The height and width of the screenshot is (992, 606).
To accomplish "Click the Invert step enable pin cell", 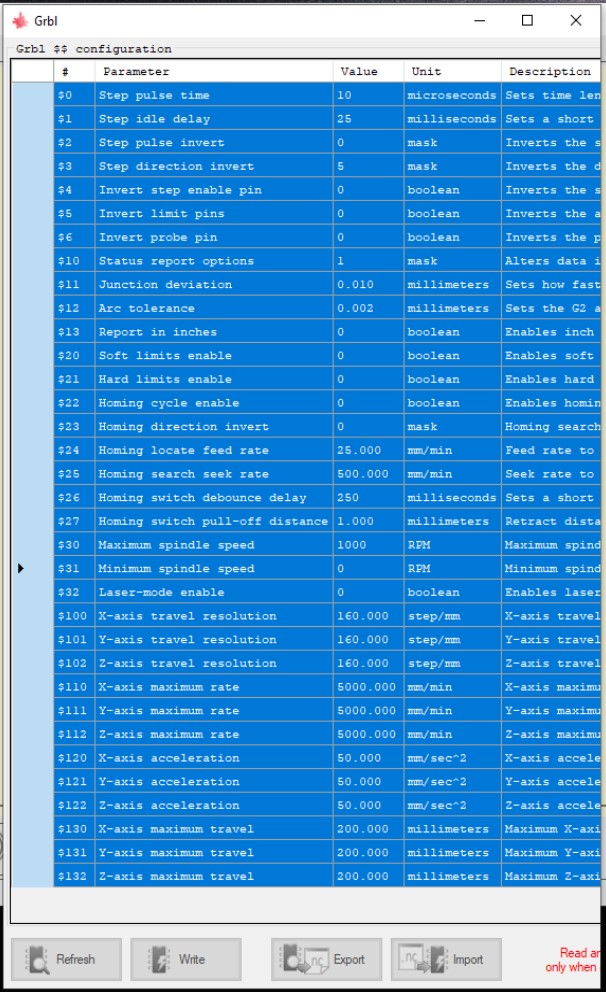I will tap(214, 190).
